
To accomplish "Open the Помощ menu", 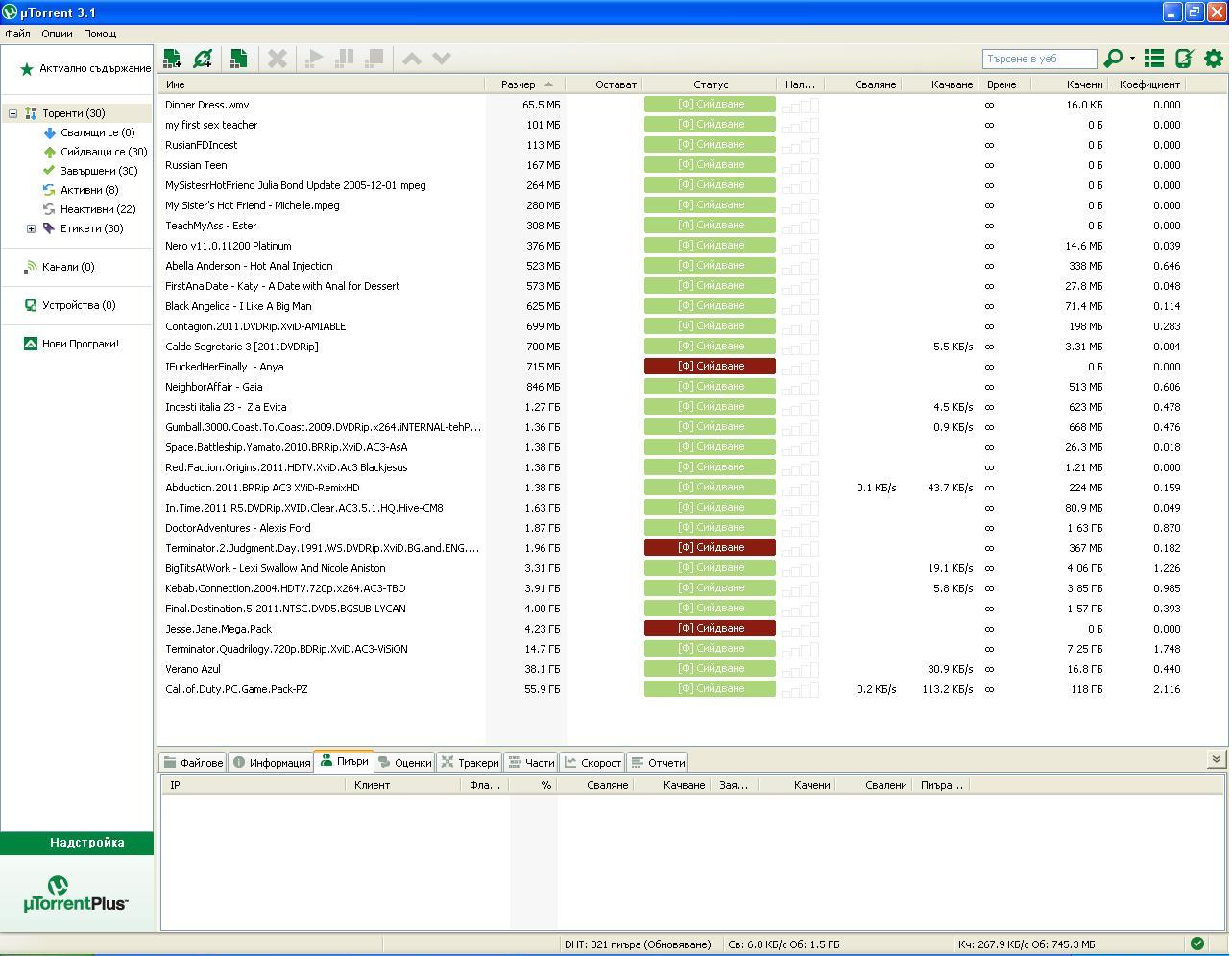I will 100,34.
